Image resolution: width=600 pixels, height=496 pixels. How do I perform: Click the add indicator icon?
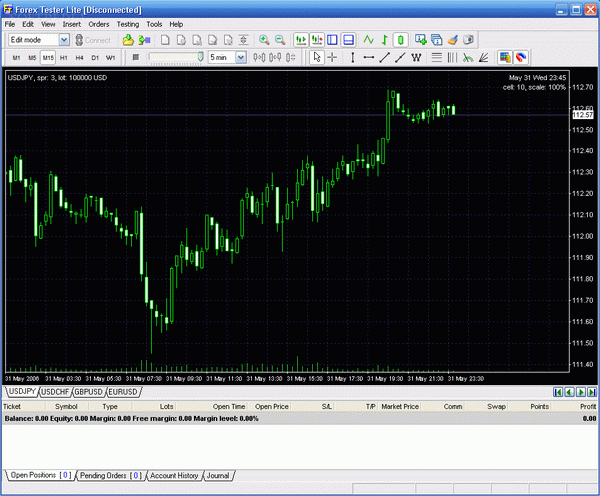[x=421, y=40]
